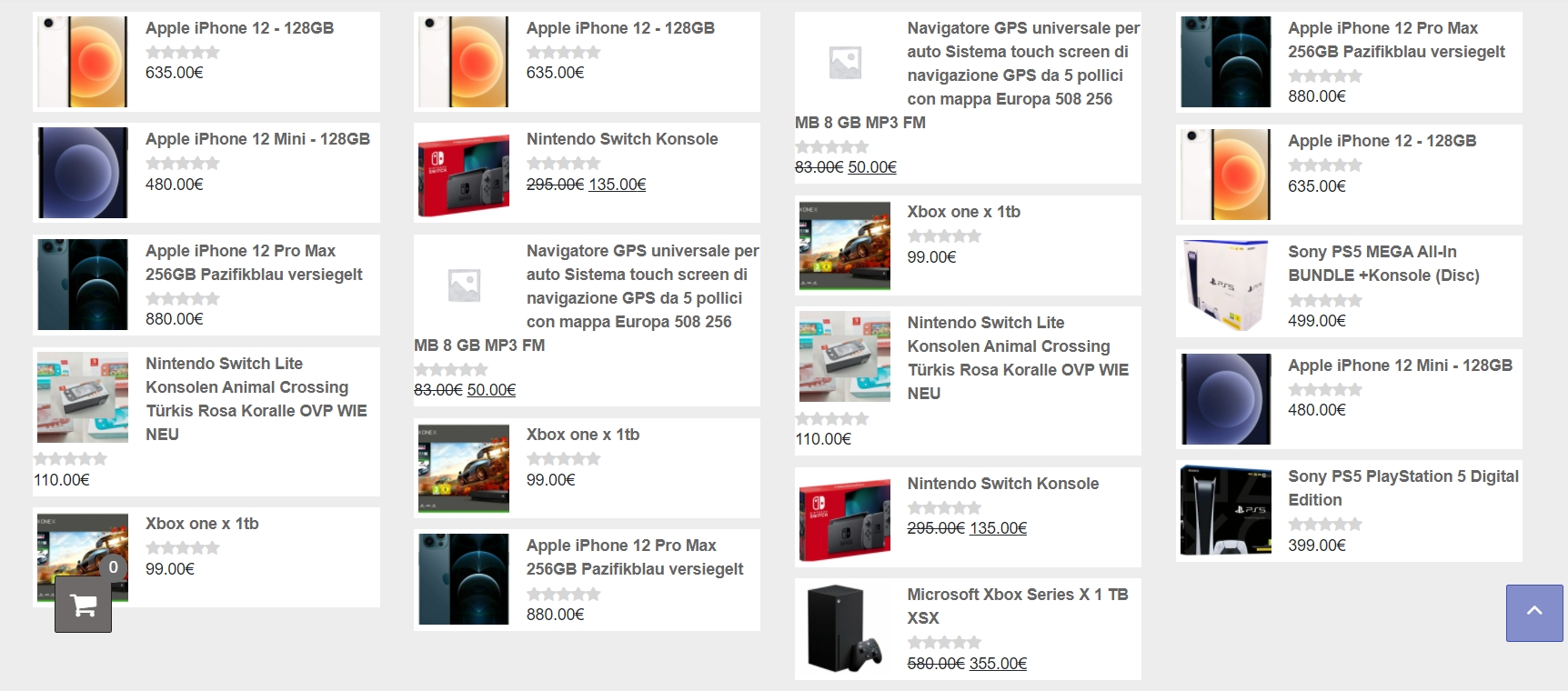This screenshot has height=691, width=1568.
Task: Open the Nintendo Switch Konsole link in third column
Action: click(1003, 484)
